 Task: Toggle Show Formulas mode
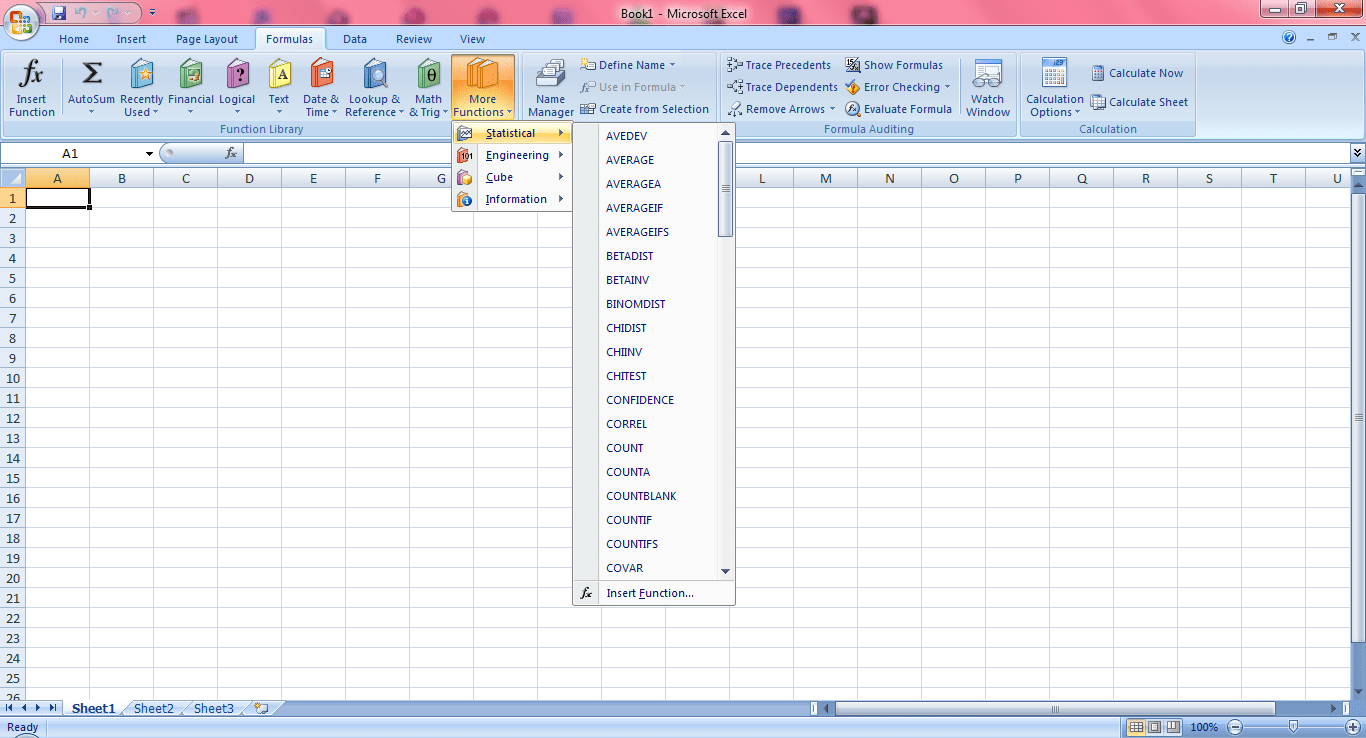[x=893, y=65]
